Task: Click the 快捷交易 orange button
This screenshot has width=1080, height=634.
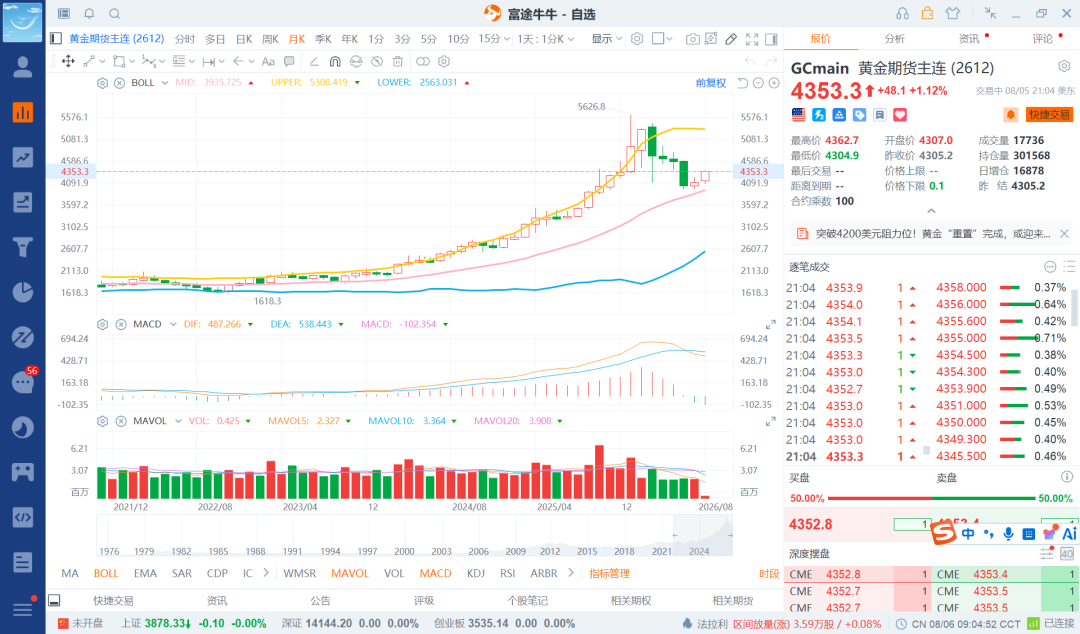Action: pos(1050,115)
